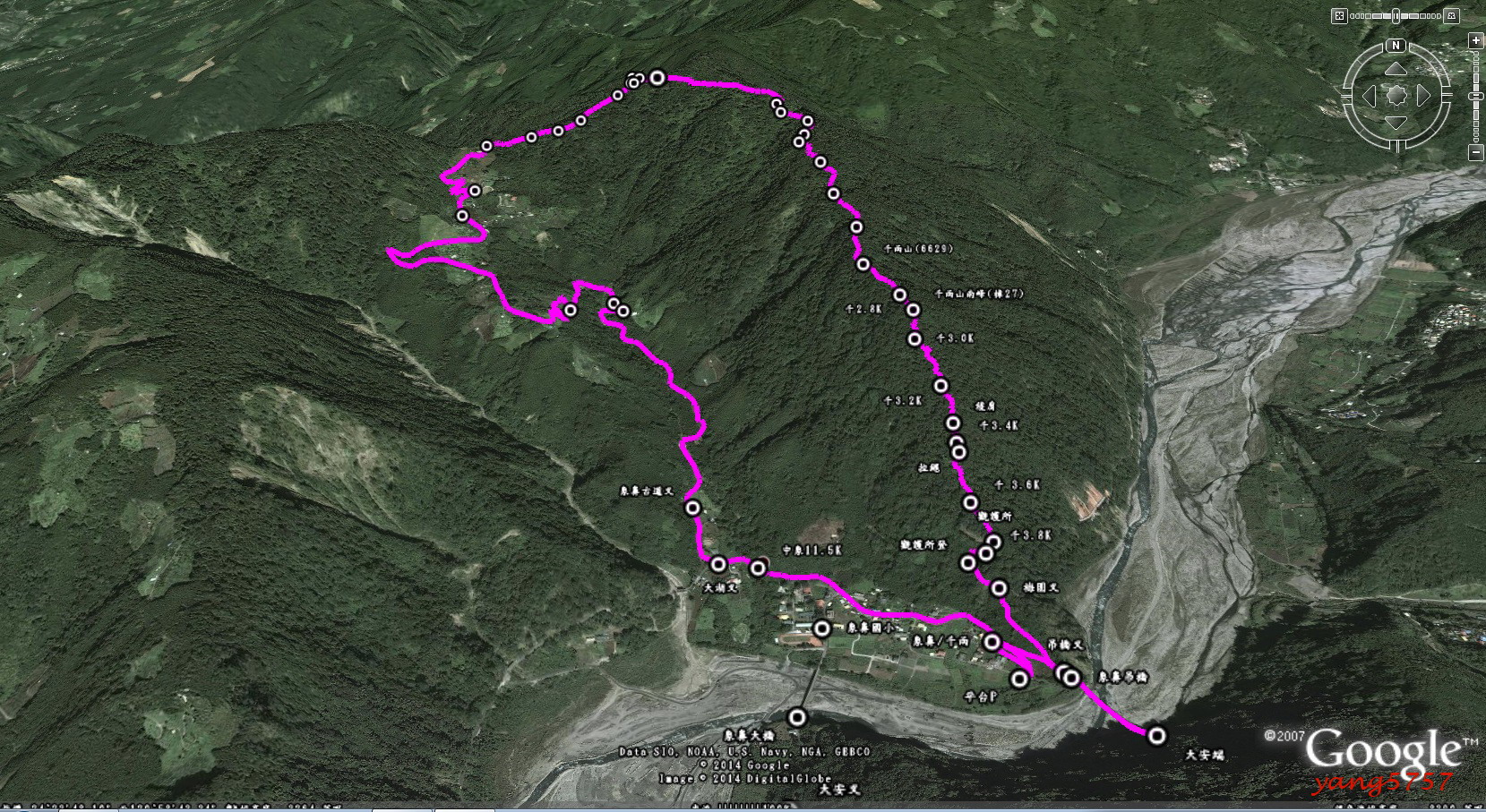Click the vertical zoom slider handle
This screenshot has width=1486, height=812.
[x=1476, y=96]
